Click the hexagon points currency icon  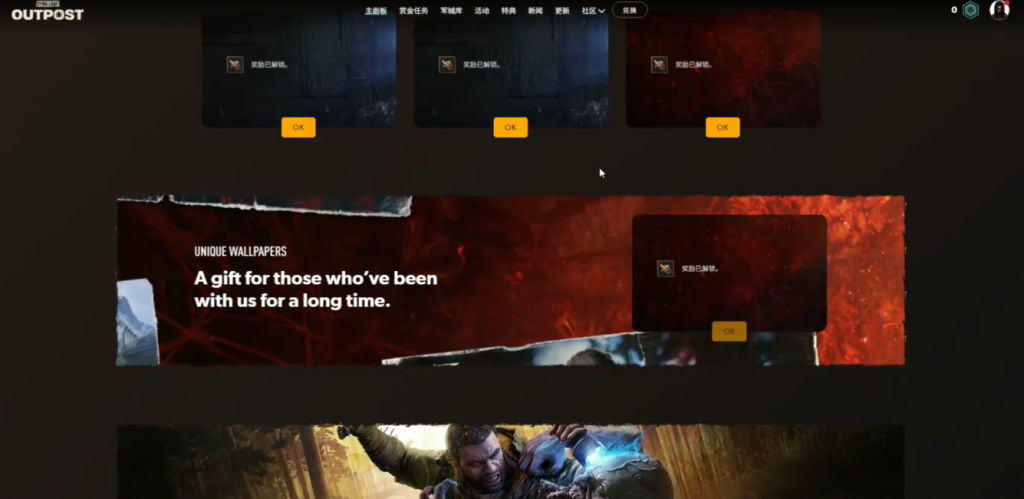click(969, 10)
